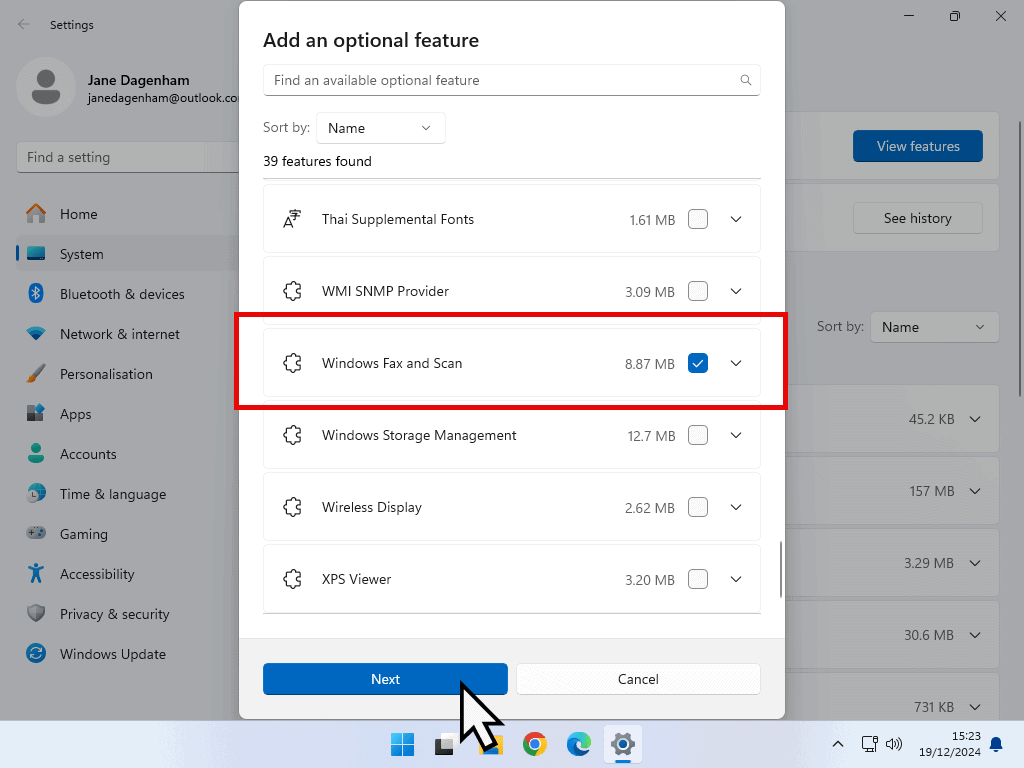Viewport: 1024px width, 768px height.
Task: Click the WMI SNMP Provider feature icon
Action: 292,291
